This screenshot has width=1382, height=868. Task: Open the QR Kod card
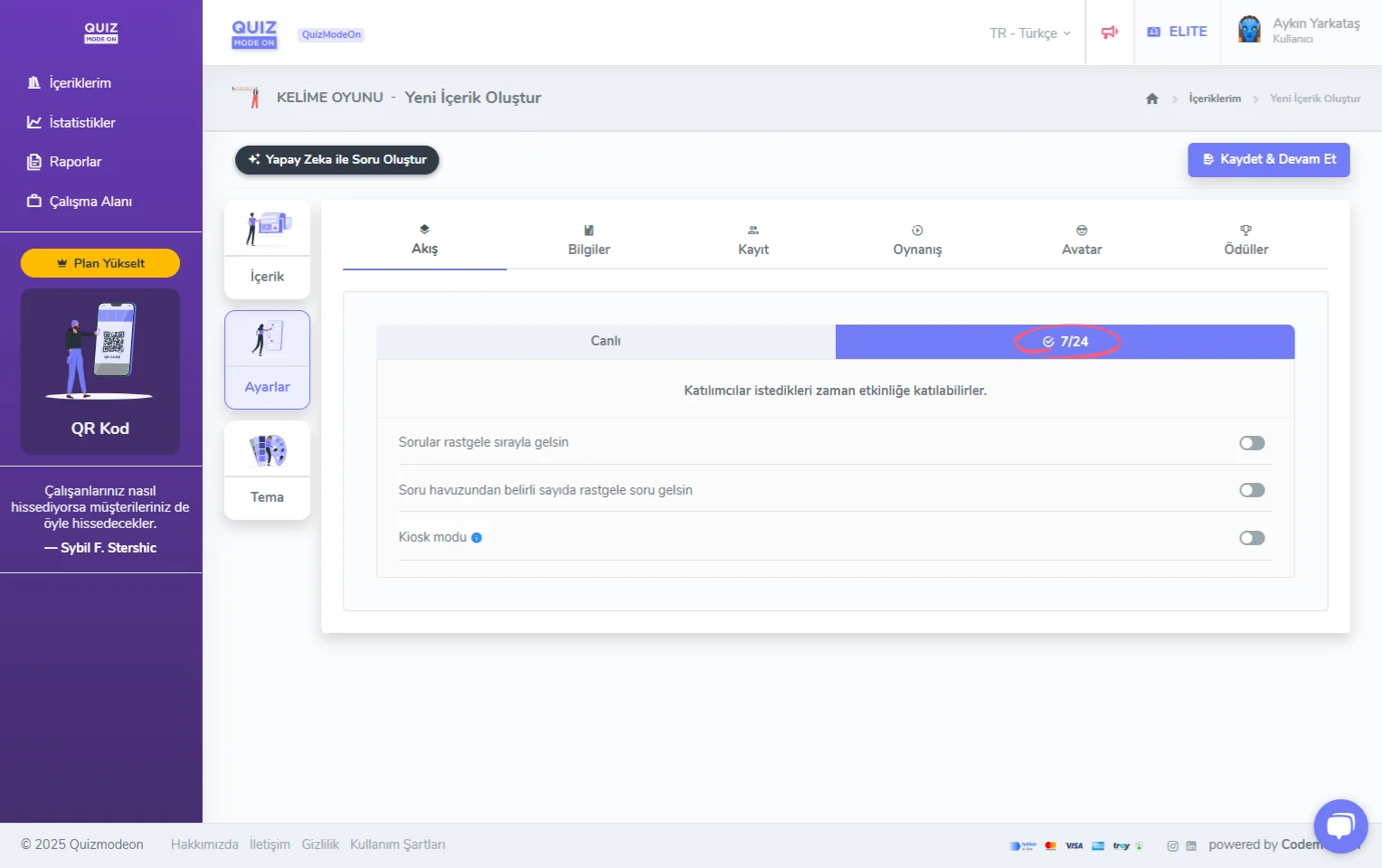(x=100, y=372)
